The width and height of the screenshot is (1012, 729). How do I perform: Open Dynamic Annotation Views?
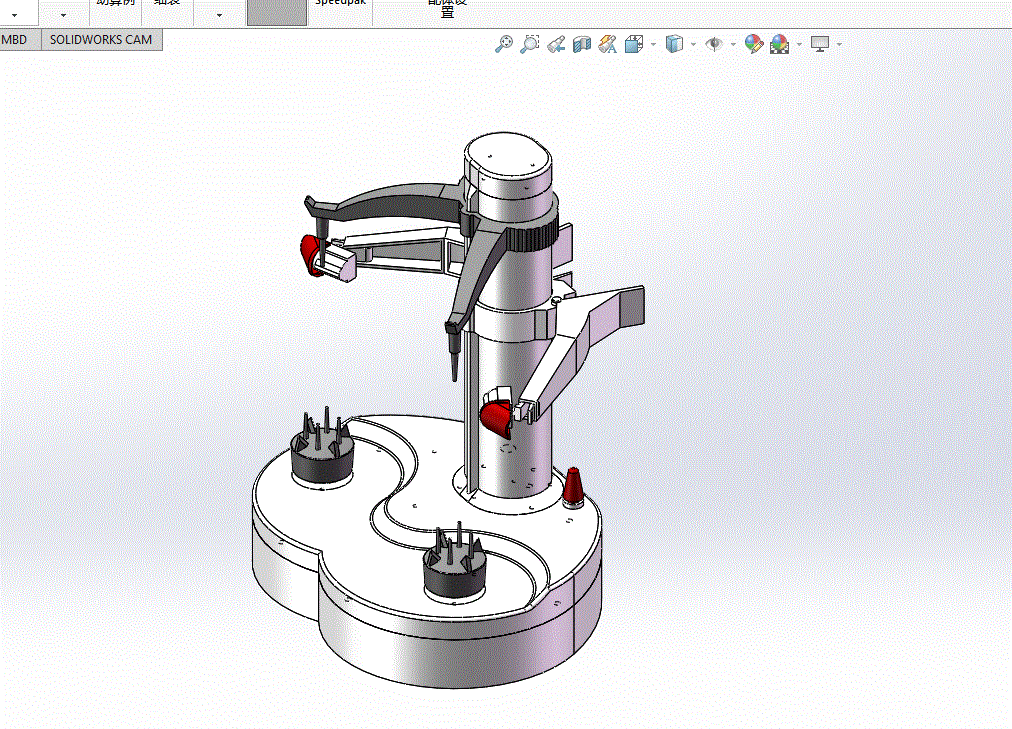coord(607,44)
